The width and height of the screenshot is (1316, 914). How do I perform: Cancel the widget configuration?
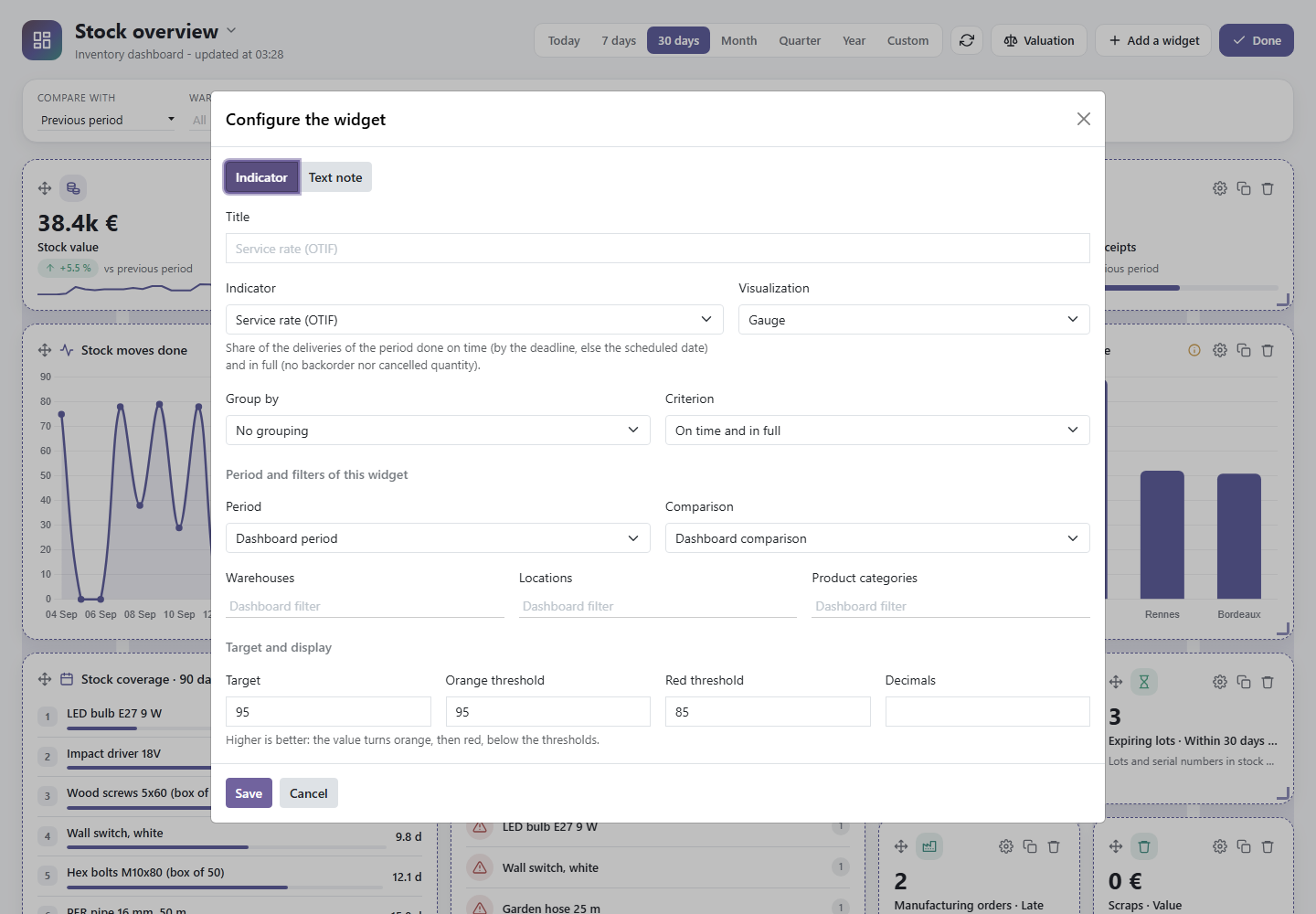309,793
